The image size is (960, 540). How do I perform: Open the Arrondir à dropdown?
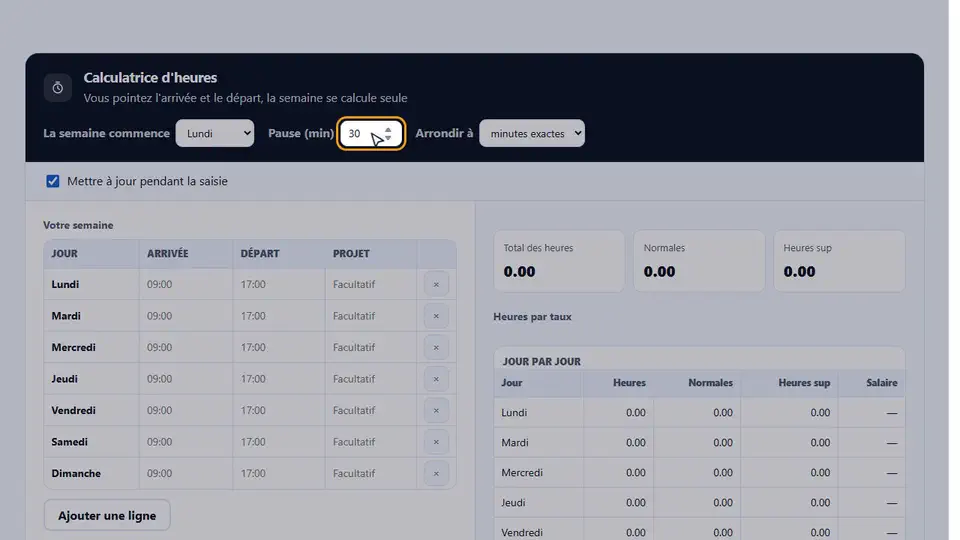coord(532,133)
